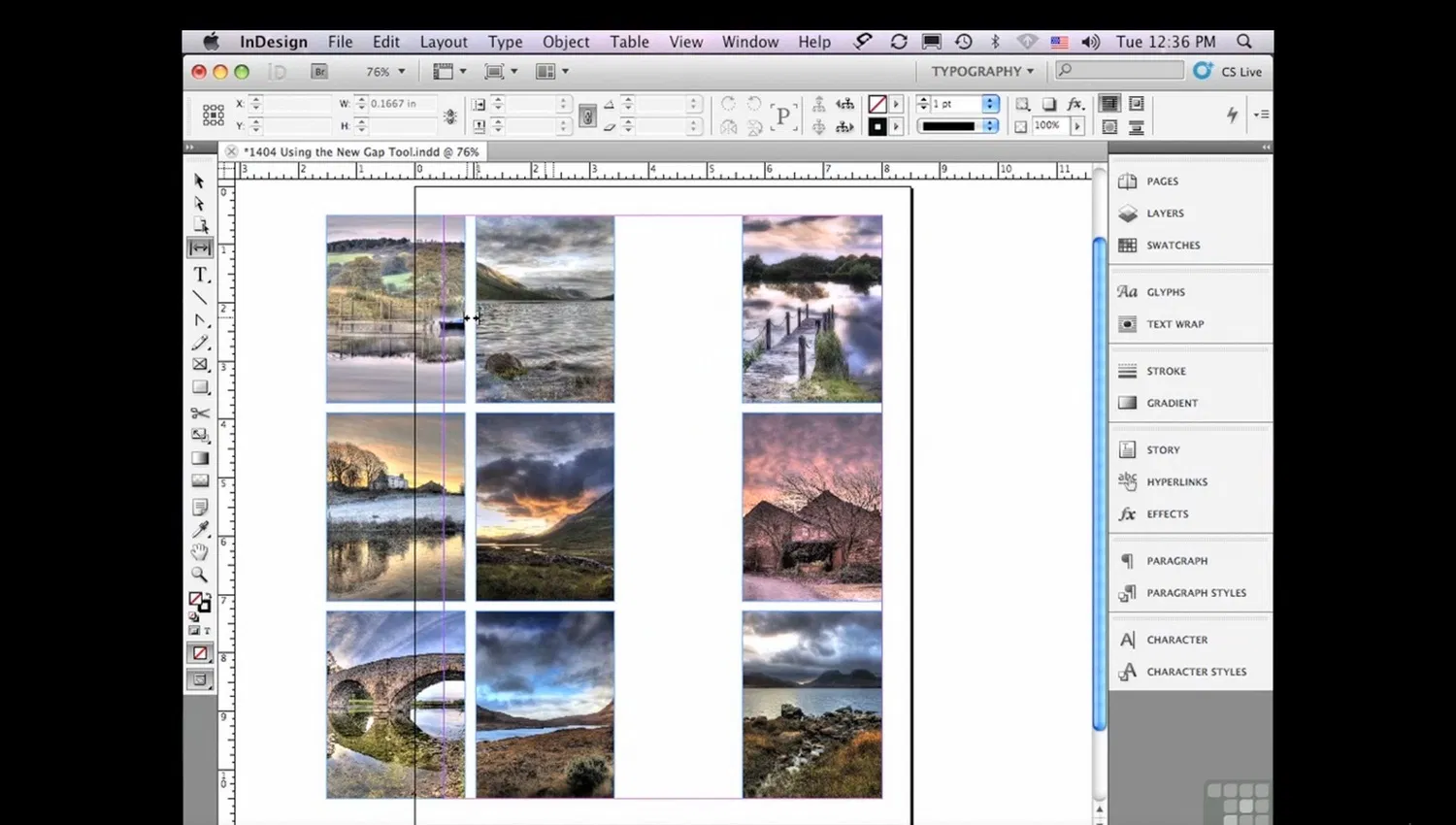Choose the Page tool
Screen dimensions: 1456x825
(200, 226)
